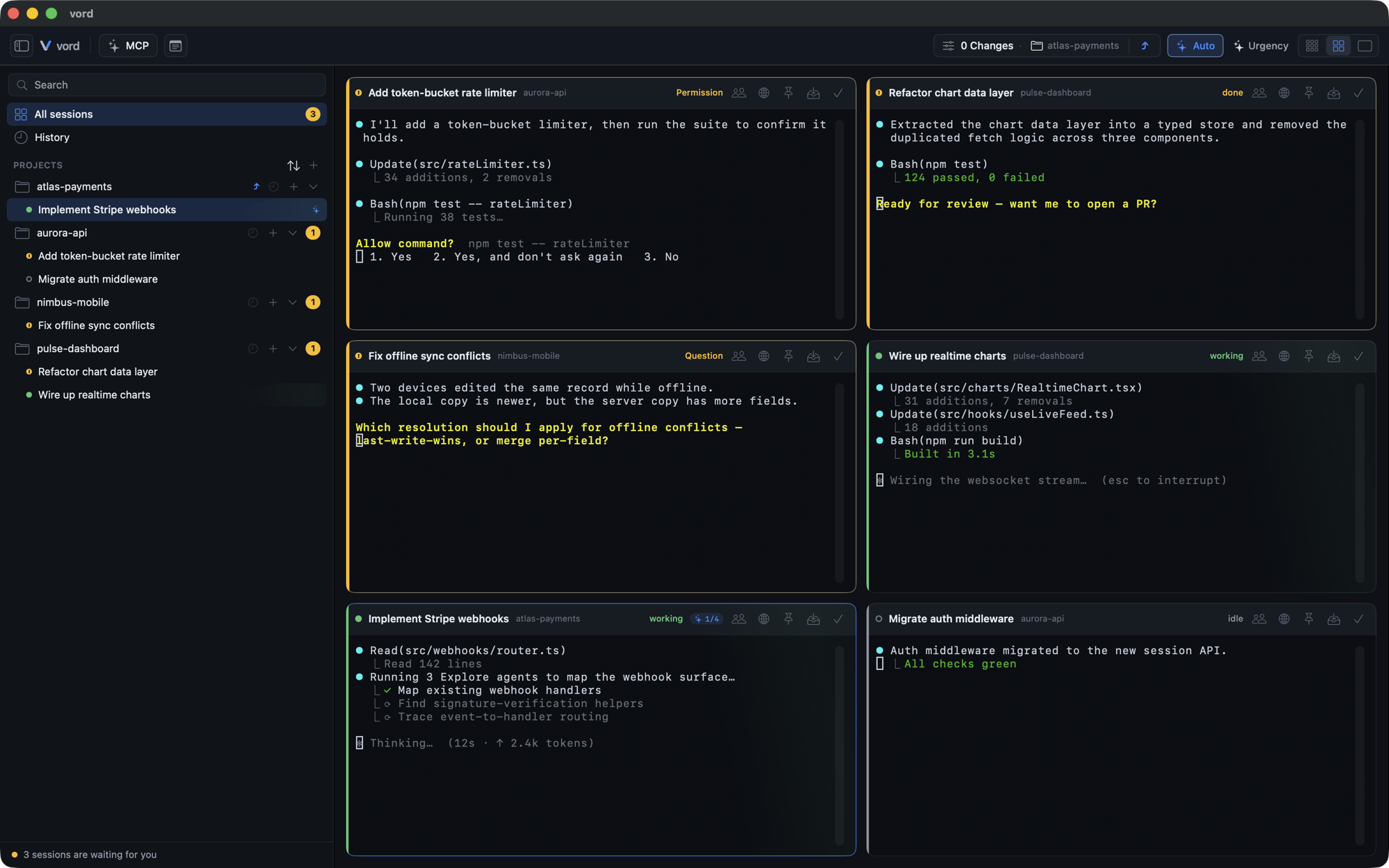The width and height of the screenshot is (1389, 868).
Task: Archive the Implement Stripe webhooks card
Action: [x=813, y=619]
